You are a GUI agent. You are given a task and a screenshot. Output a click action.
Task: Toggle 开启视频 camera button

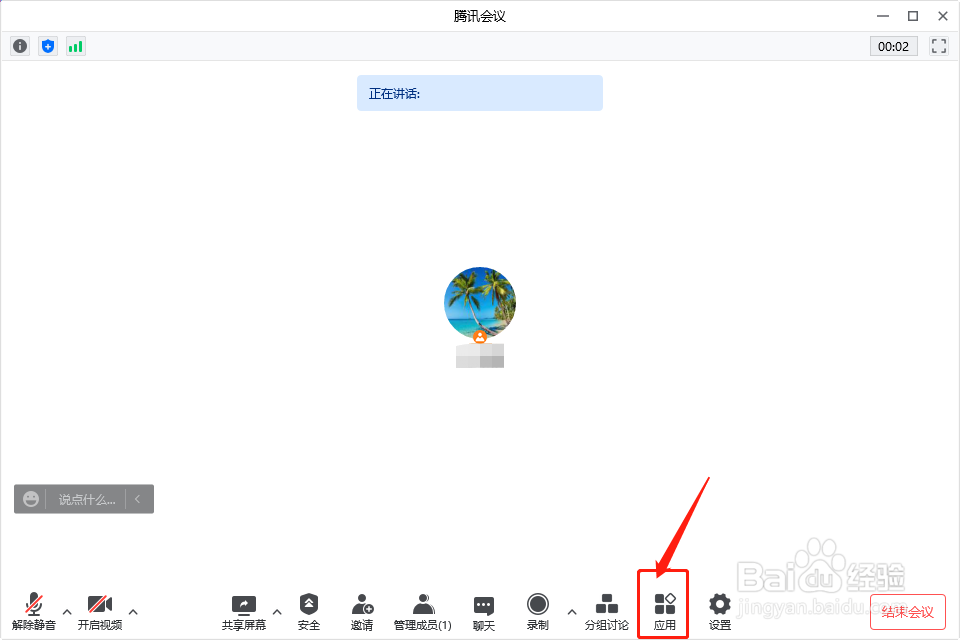(x=100, y=612)
